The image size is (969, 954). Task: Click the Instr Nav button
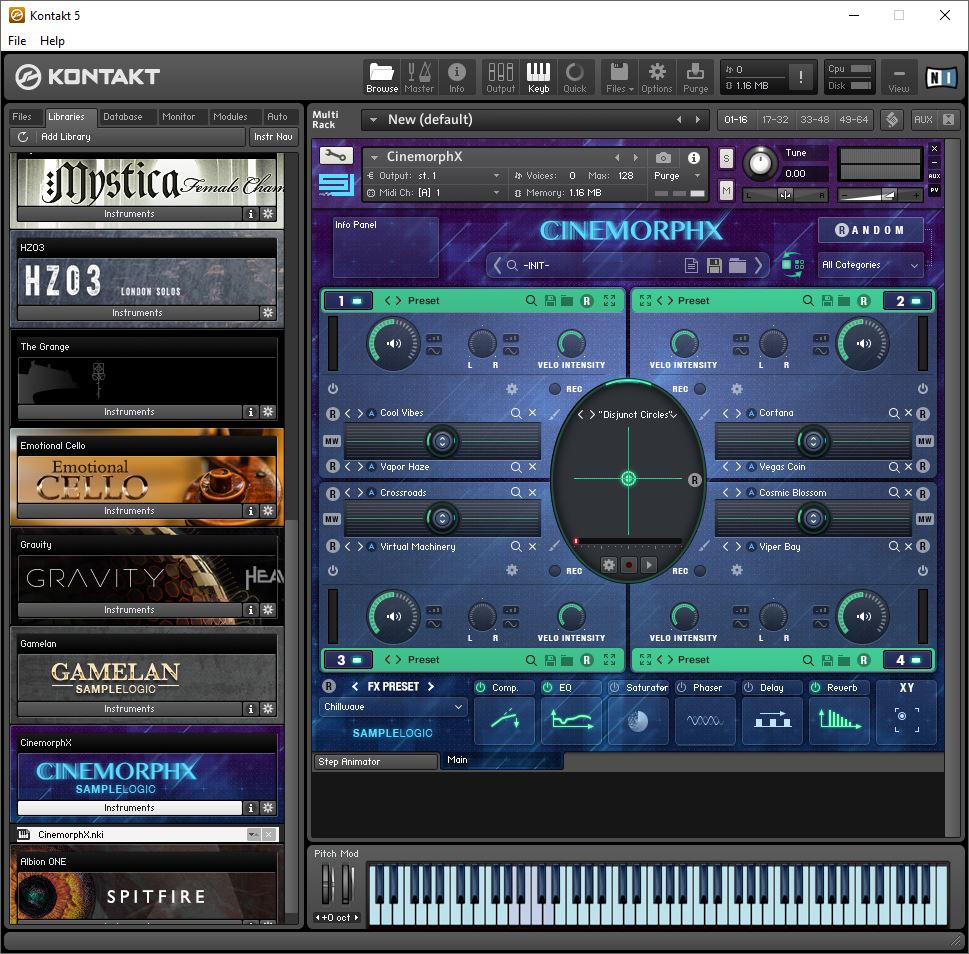pyautogui.click(x=273, y=137)
